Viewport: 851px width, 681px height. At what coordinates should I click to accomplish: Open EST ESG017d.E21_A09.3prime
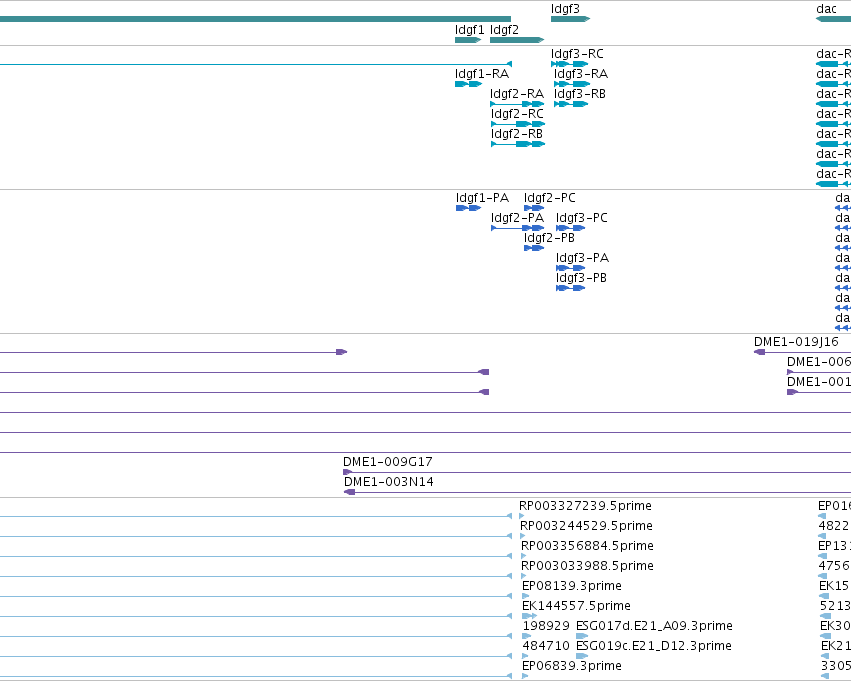(654, 626)
